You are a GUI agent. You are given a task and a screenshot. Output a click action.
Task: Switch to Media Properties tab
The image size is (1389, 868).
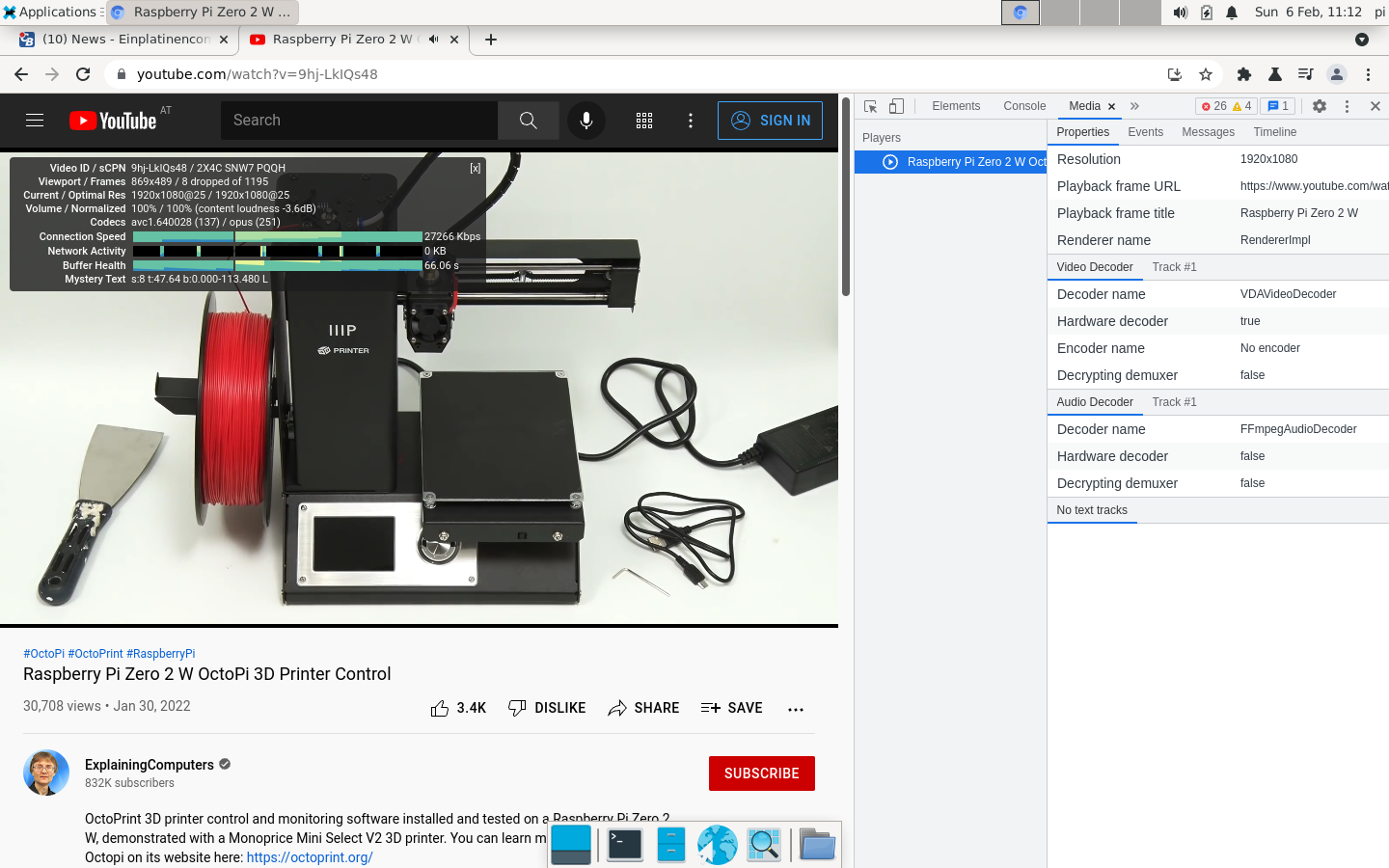pos(1082,132)
